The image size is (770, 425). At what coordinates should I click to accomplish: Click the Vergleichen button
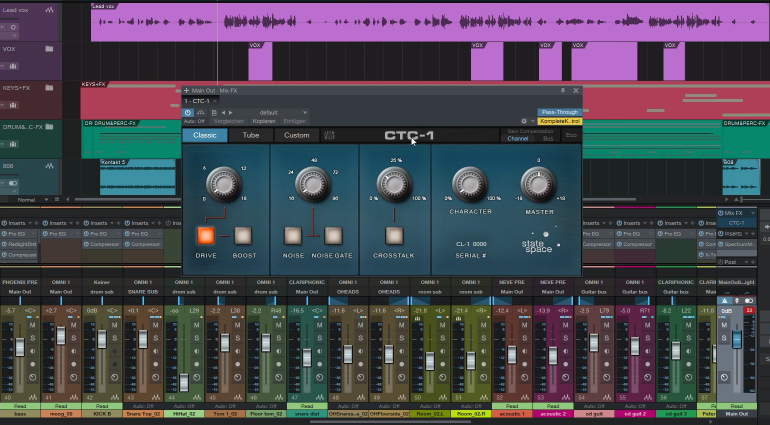click(x=228, y=121)
